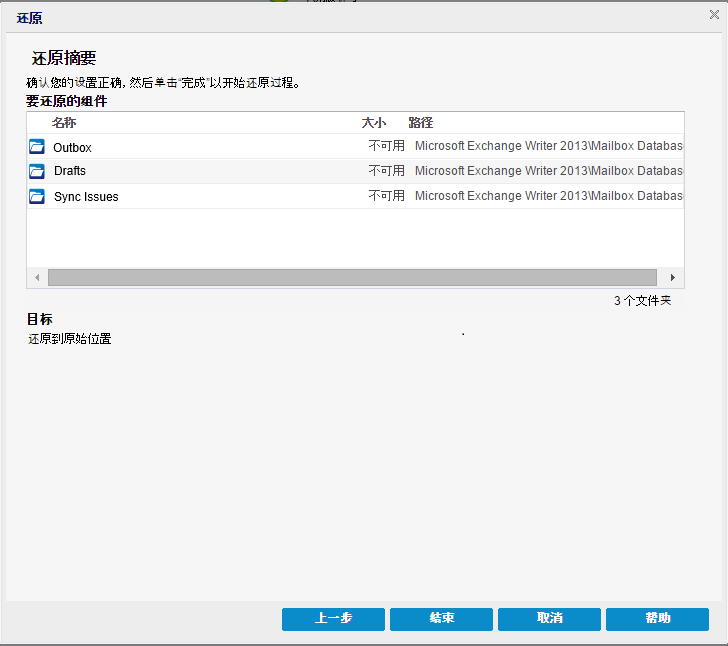Cancel the restore with 取消

[x=549, y=619]
